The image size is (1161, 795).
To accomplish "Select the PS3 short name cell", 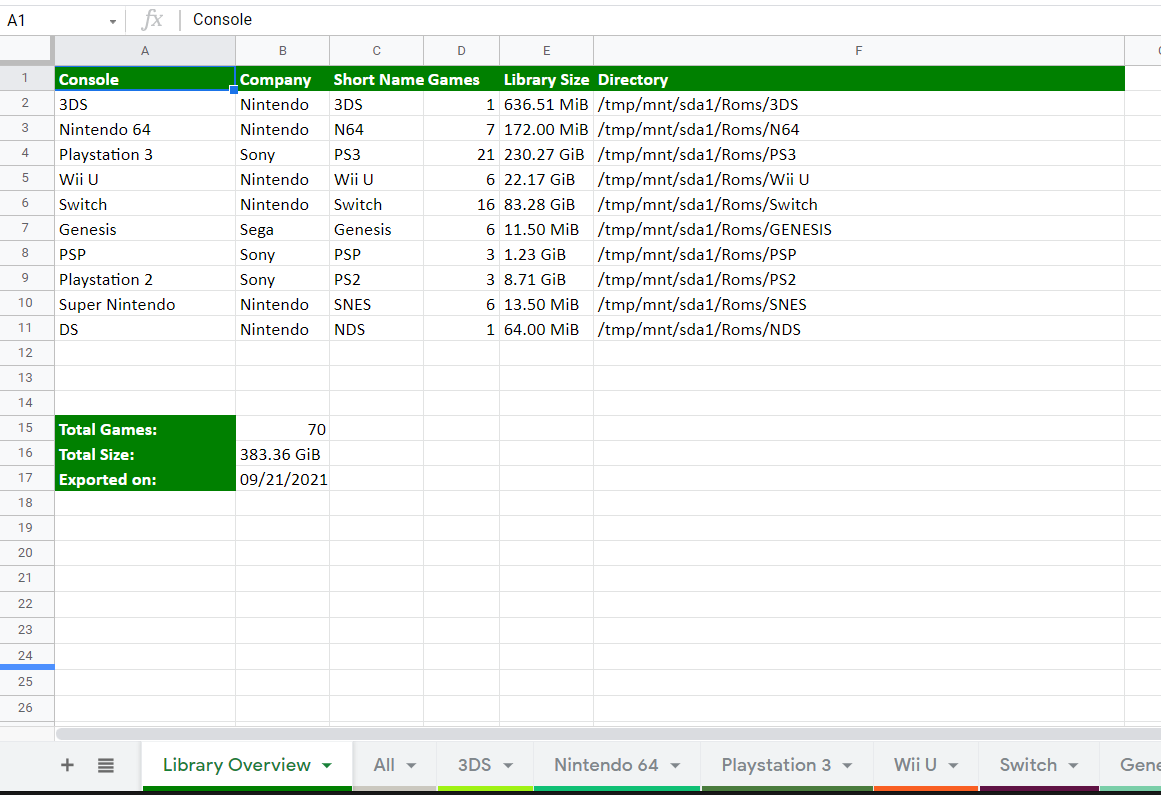I will [x=377, y=155].
